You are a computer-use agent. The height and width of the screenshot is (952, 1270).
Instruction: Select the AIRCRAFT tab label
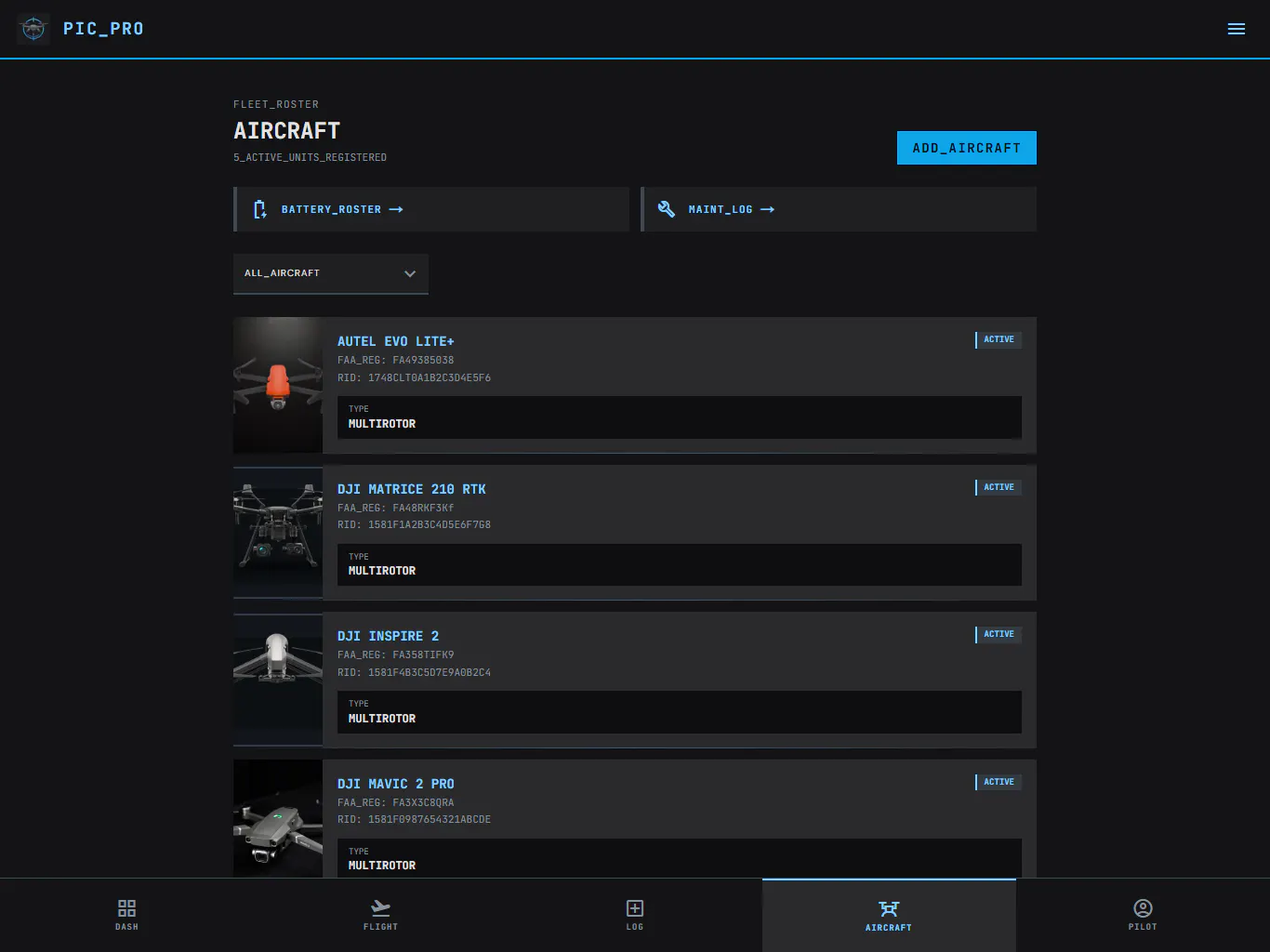pyautogui.click(x=889, y=928)
